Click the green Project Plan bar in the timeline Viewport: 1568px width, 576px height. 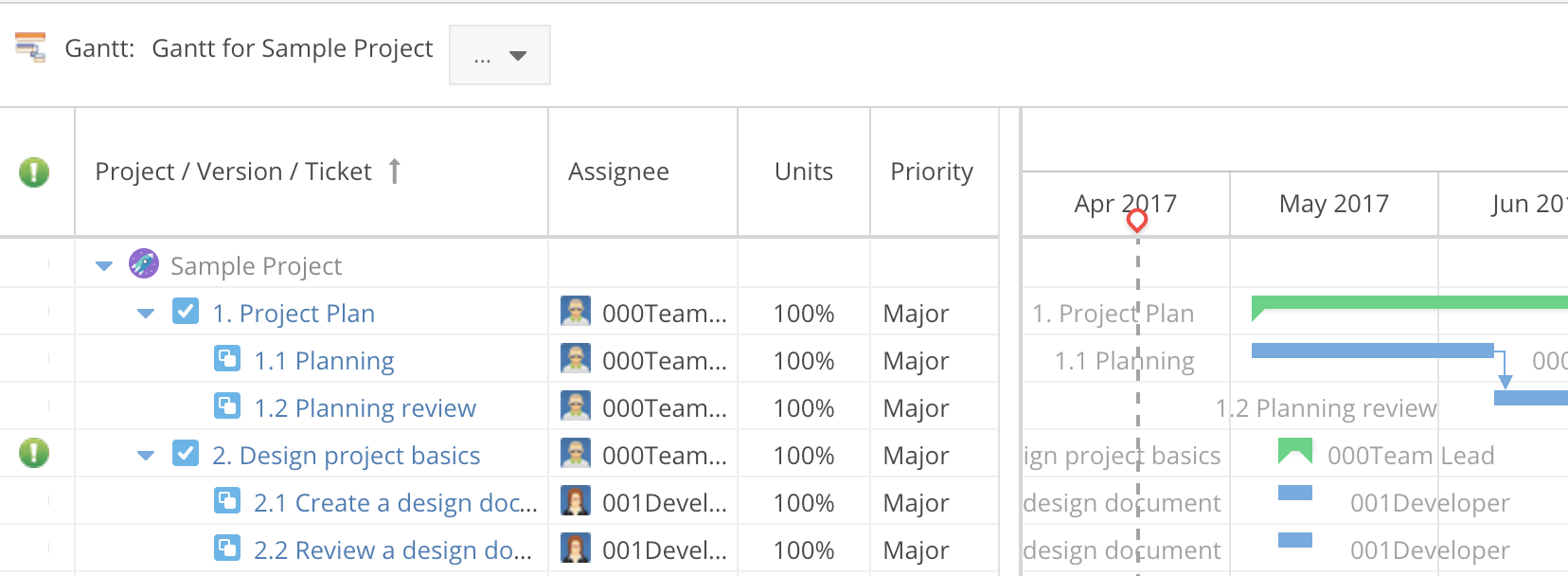pyautogui.click(x=1409, y=303)
